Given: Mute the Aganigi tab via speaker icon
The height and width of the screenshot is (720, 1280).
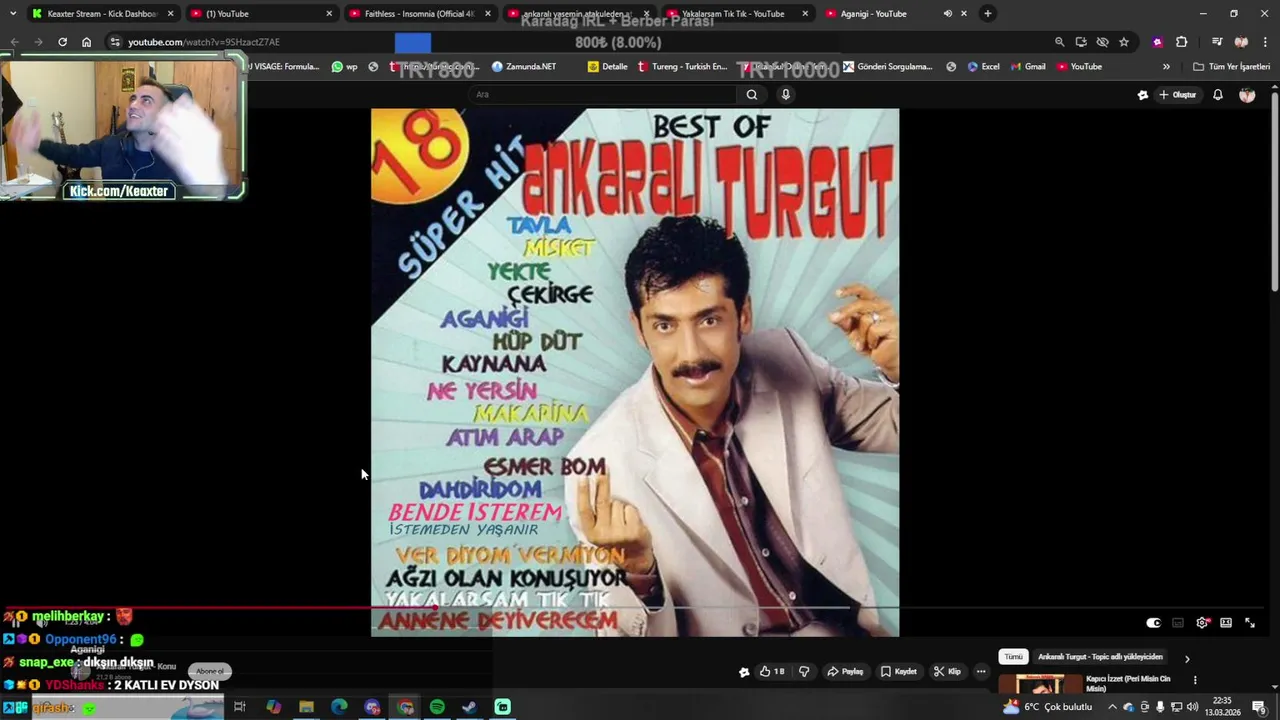Looking at the screenshot, I should (x=947, y=14).
